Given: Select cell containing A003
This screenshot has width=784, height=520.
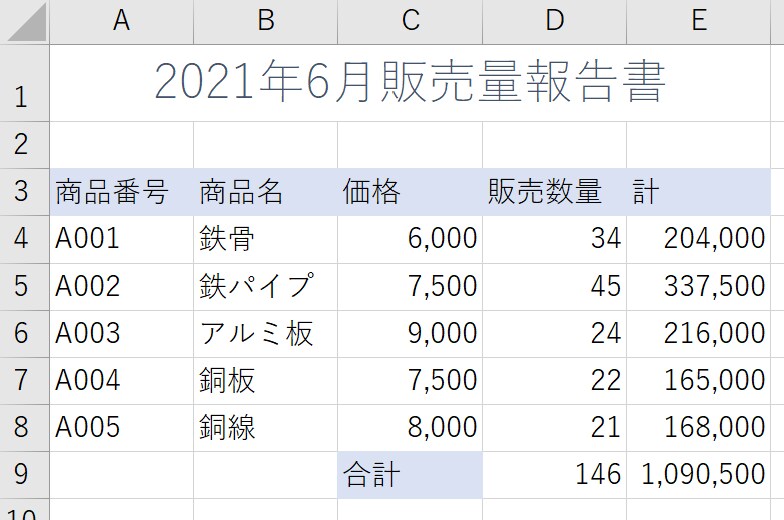Looking at the screenshot, I should tap(122, 334).
